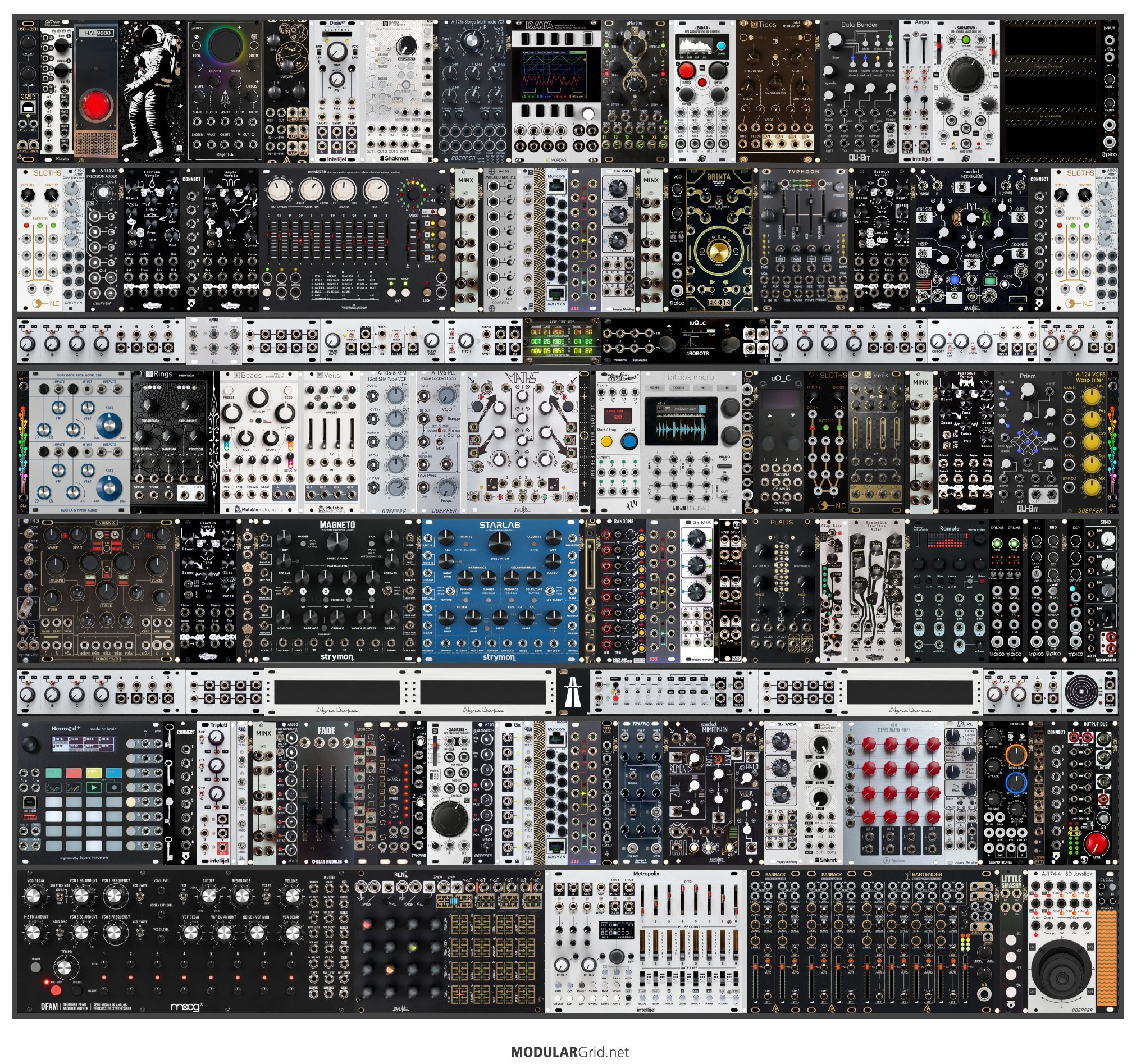Tap the cyan button on Zadar
Screen dimensions: 1141x1064
pyautogui.click(x=721, y=45)
